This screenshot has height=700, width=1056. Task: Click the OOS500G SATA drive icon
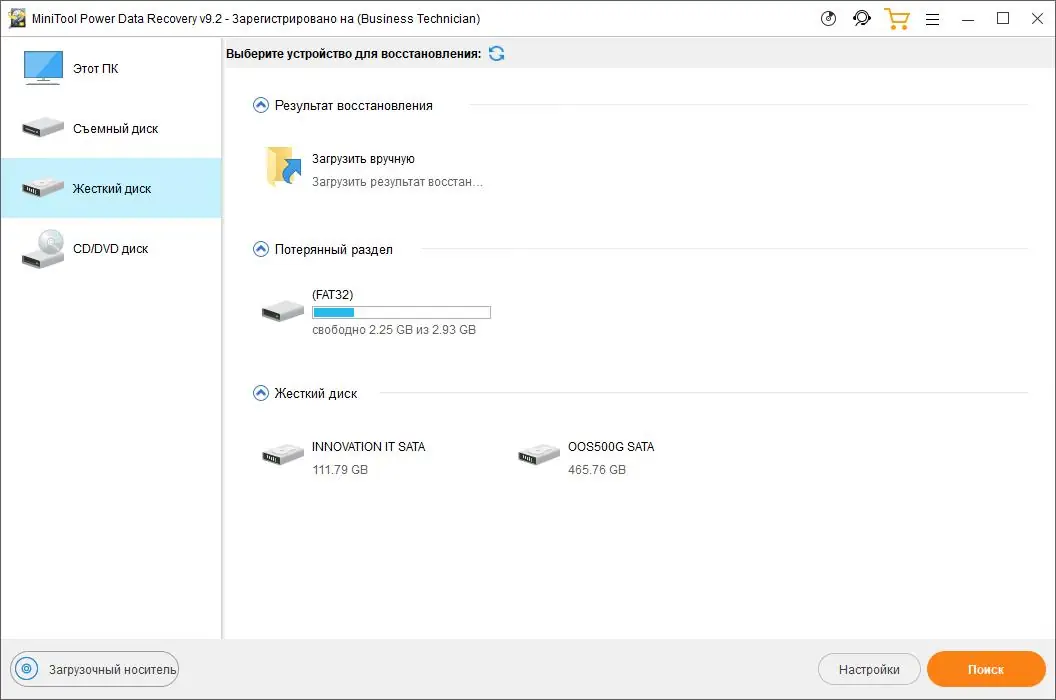(539, 455)
